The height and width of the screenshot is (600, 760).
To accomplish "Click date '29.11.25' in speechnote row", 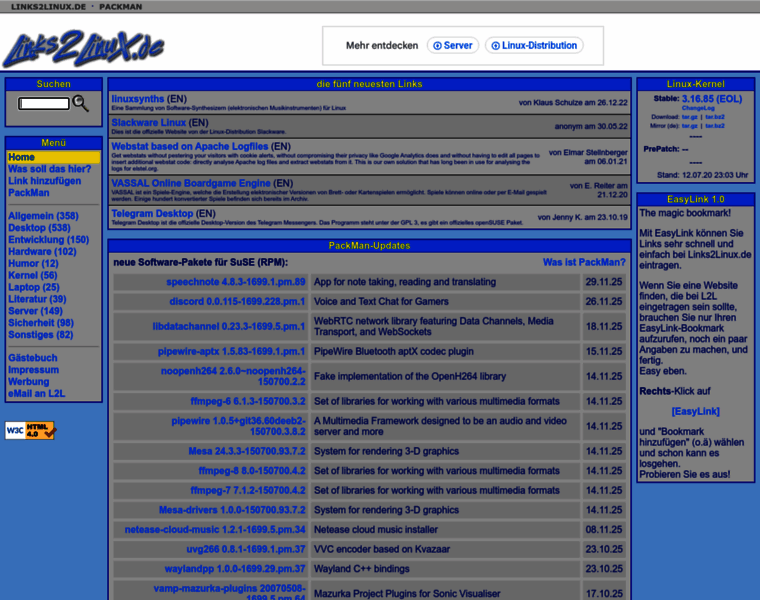I will pyautogui.click(x=603, y=282).
